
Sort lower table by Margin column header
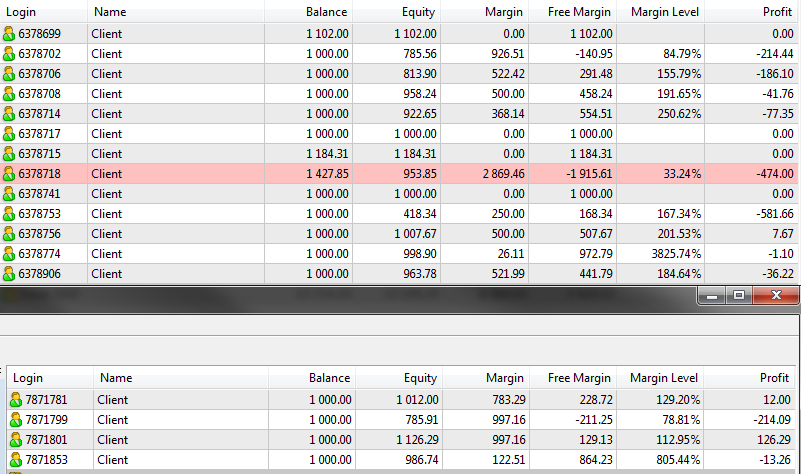tap(486, 378)
